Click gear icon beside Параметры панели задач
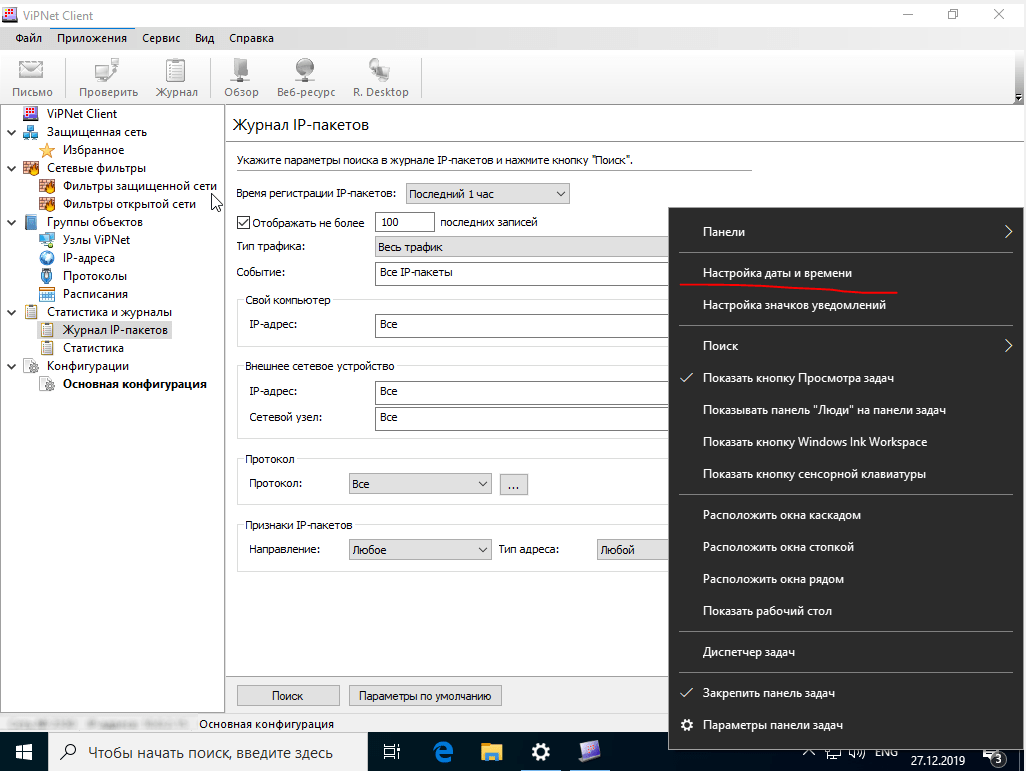Image resolution: width=1026 pixels, height=771 pixels. click(686, 725)
